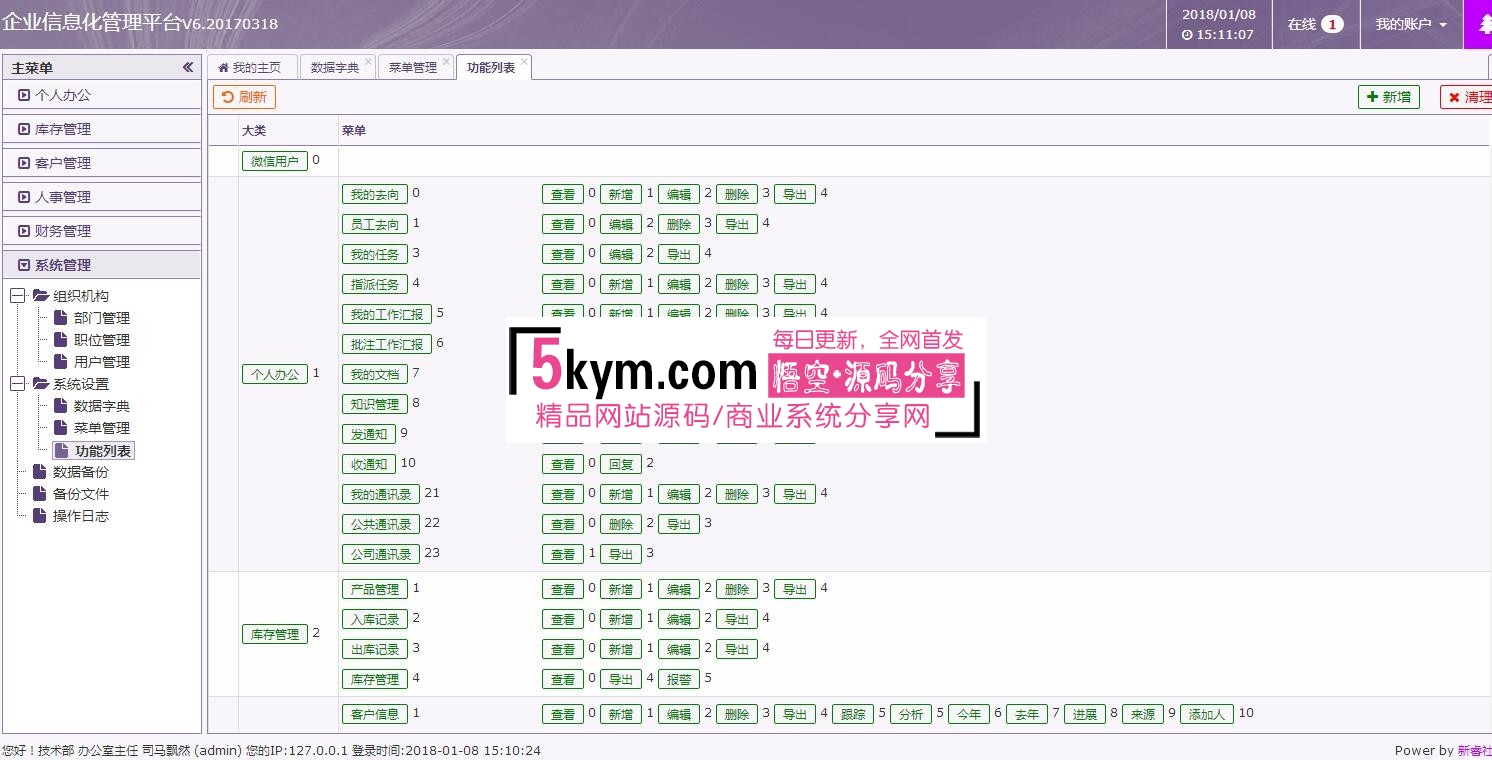Click the 我的去向 menu tag
Viewport: 1492px width, 760px height.
click(374, 194)
